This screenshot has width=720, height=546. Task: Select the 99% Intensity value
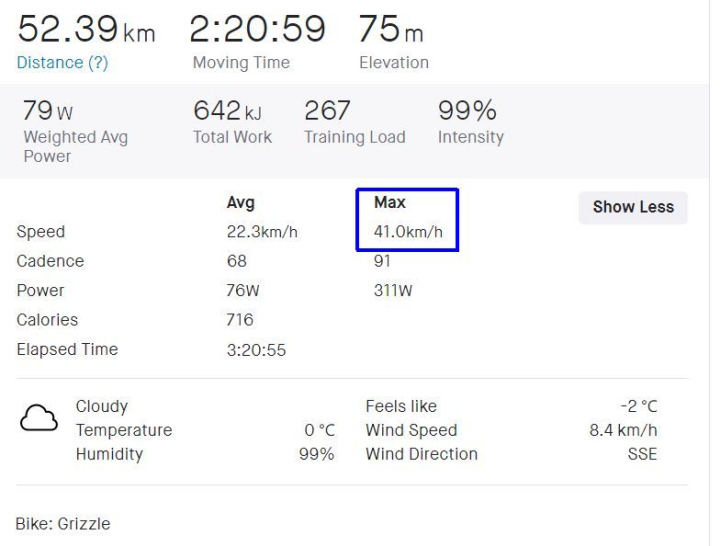click(x=467, y=112)
